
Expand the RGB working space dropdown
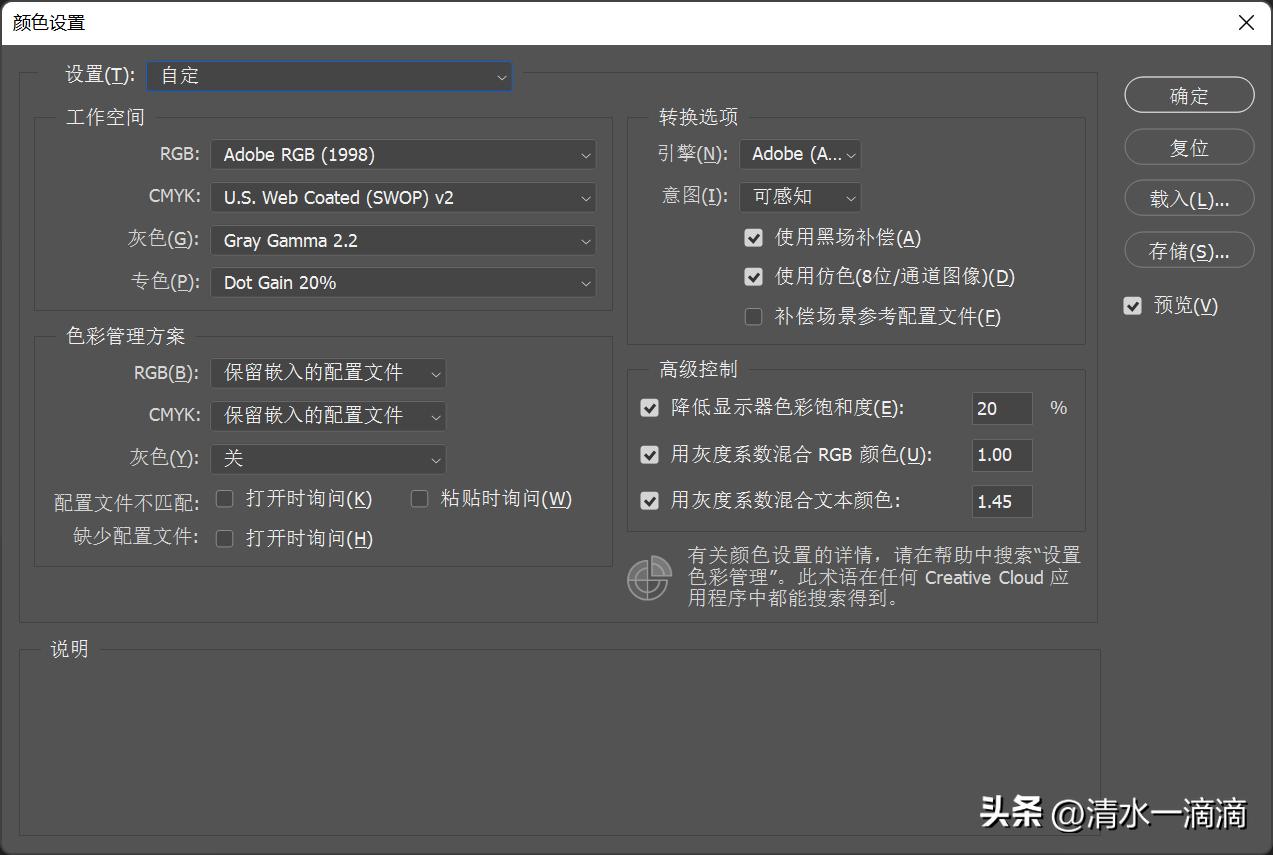402,155
